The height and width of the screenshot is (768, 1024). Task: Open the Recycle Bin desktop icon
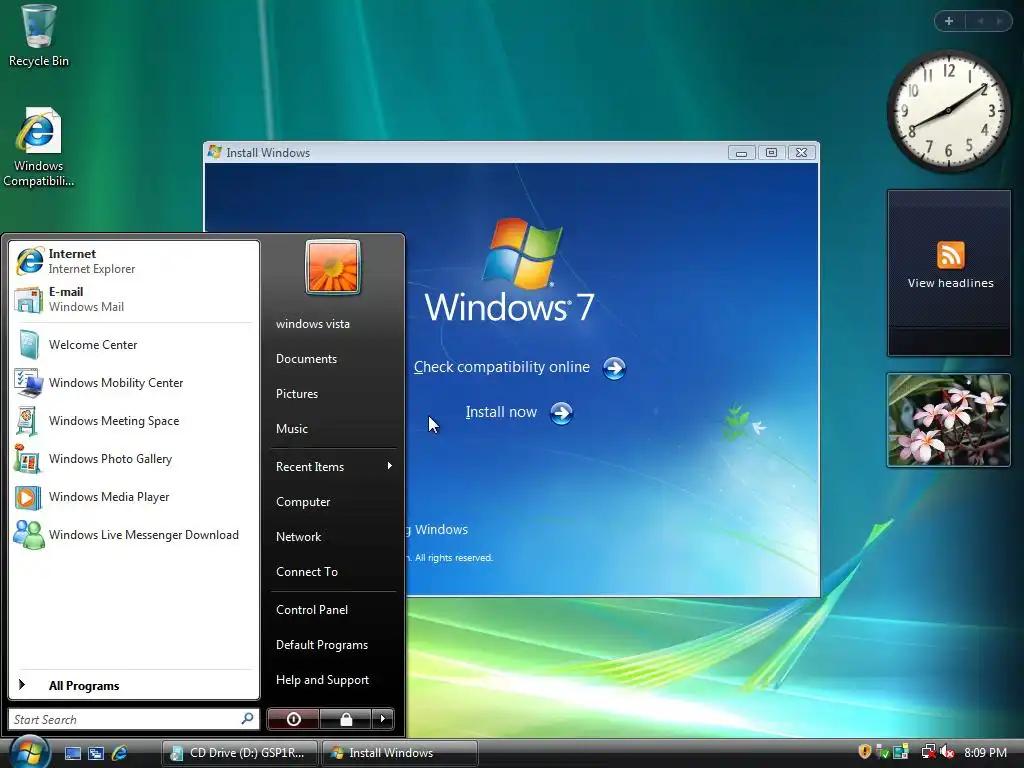click(x=39, y=36)
